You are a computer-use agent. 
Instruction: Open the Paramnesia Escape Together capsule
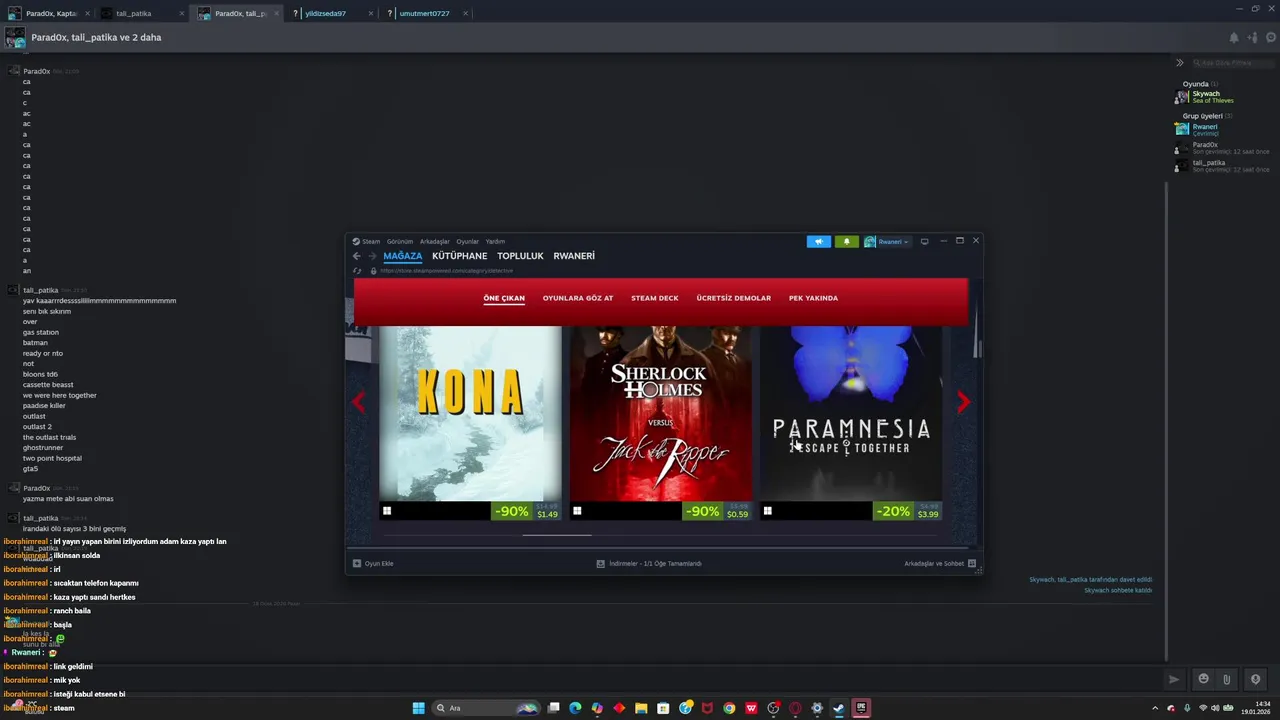tap(851, 413)
